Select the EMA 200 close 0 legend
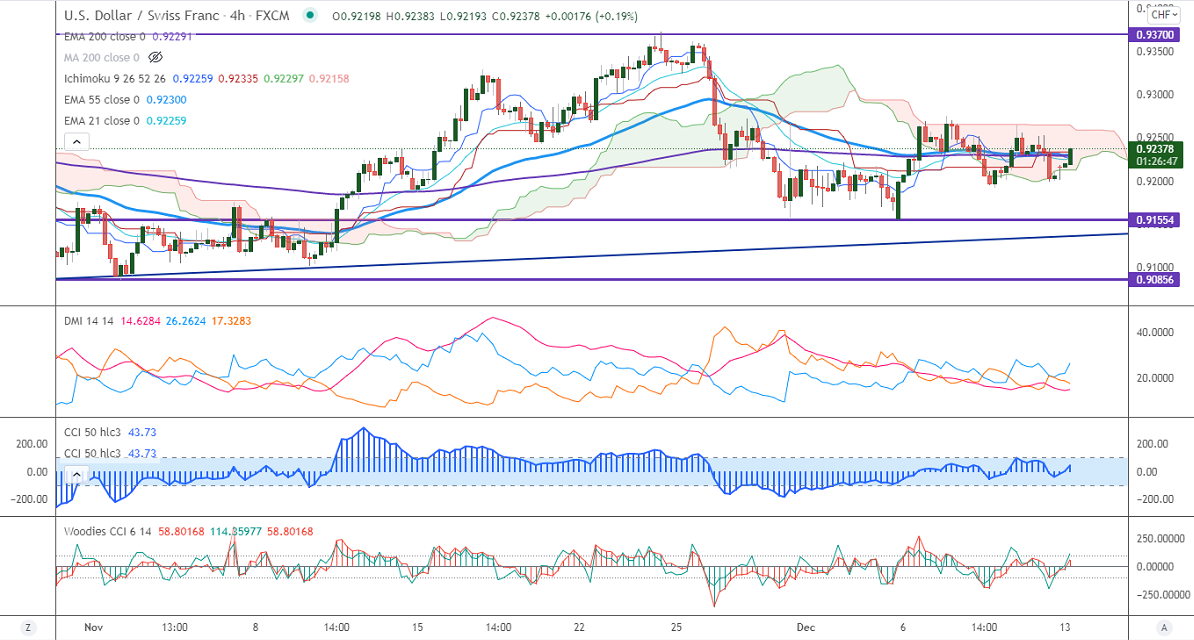The width and height of the screenshot is (1194, 640). click(104, 37)
